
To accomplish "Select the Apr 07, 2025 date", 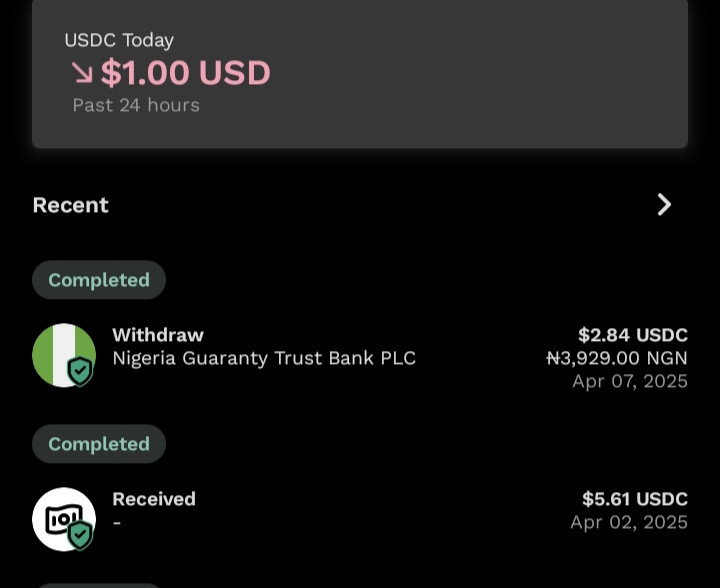I will (x=630, y=381).
